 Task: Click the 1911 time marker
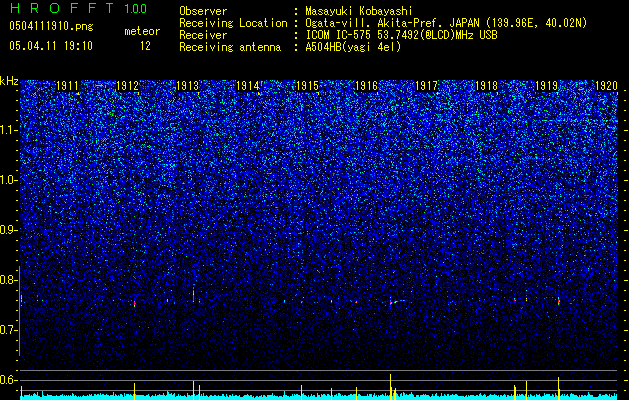(x=67, y=86)
